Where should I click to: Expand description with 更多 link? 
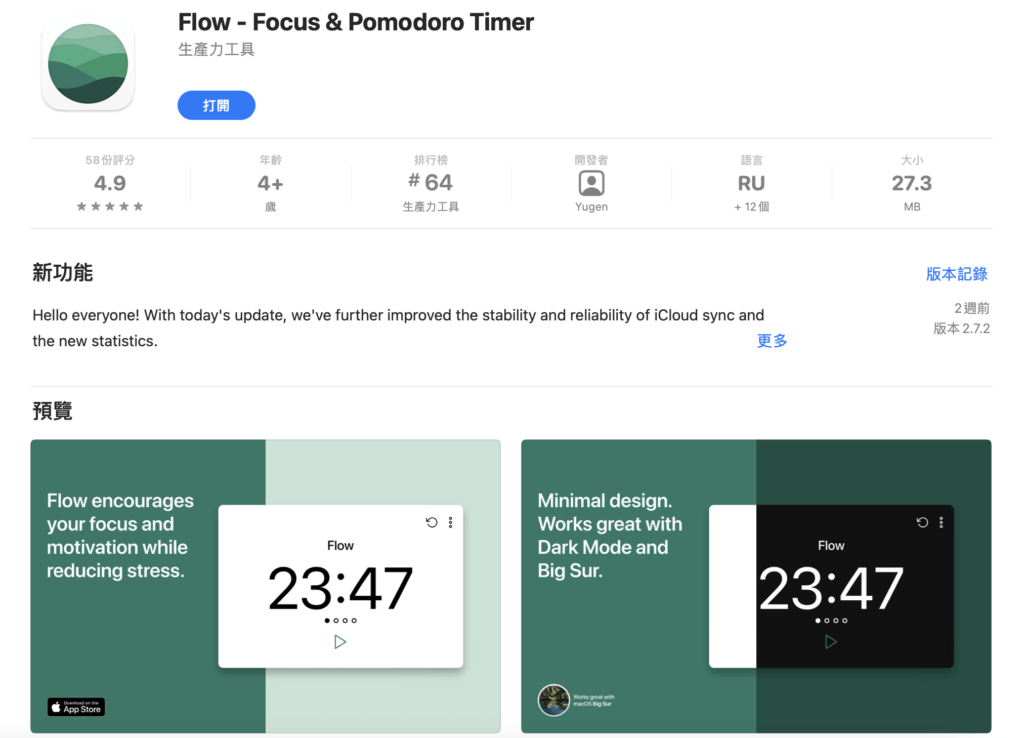point(772,340)
